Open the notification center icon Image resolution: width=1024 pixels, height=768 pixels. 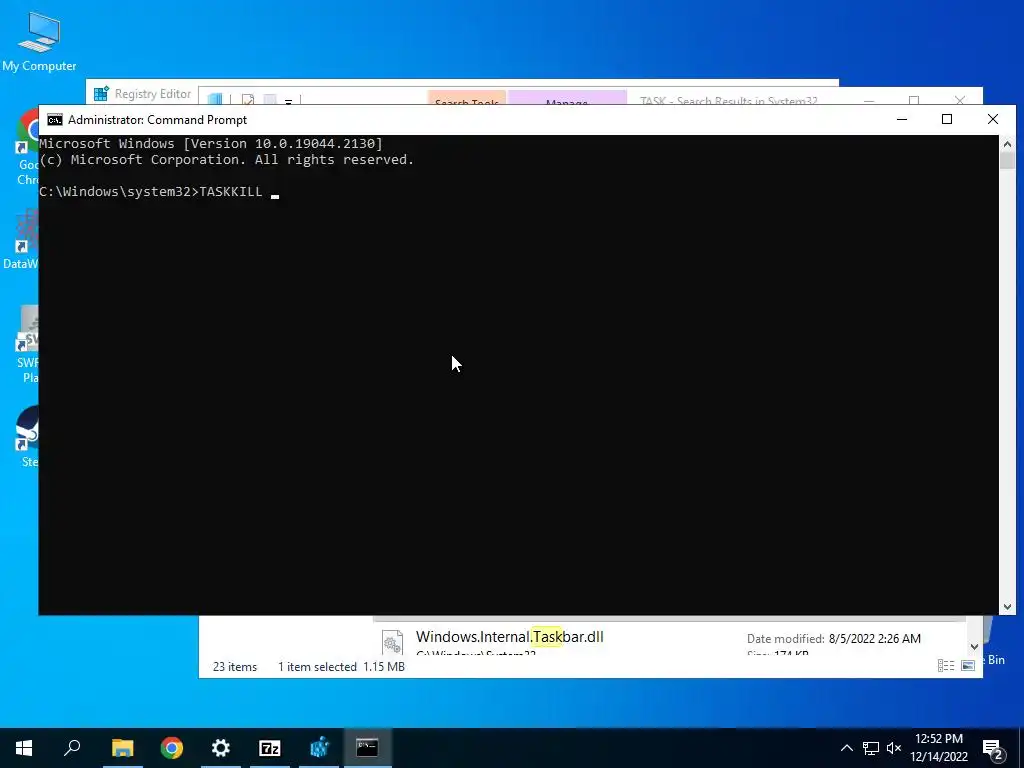coord(993,749)
